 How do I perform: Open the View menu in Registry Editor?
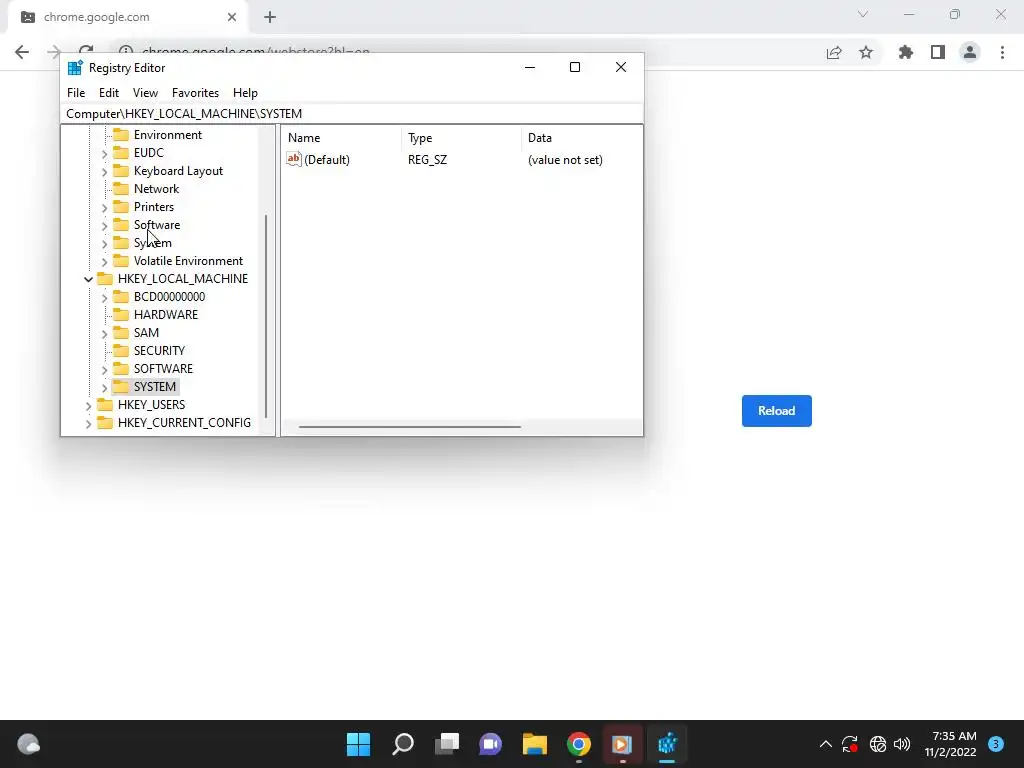point(145,93)
